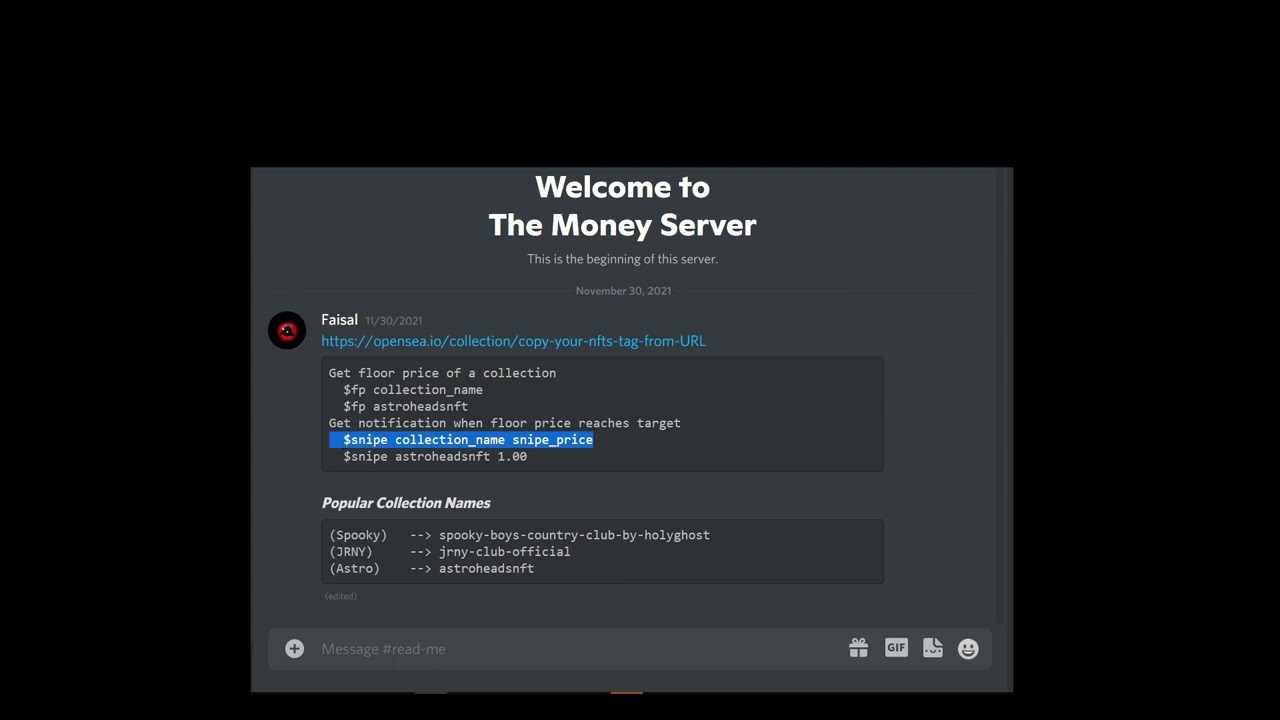The image size is (1280, 720).
Task: Click 'Get notification when floor price reaches target'
Action: point(504,423)
